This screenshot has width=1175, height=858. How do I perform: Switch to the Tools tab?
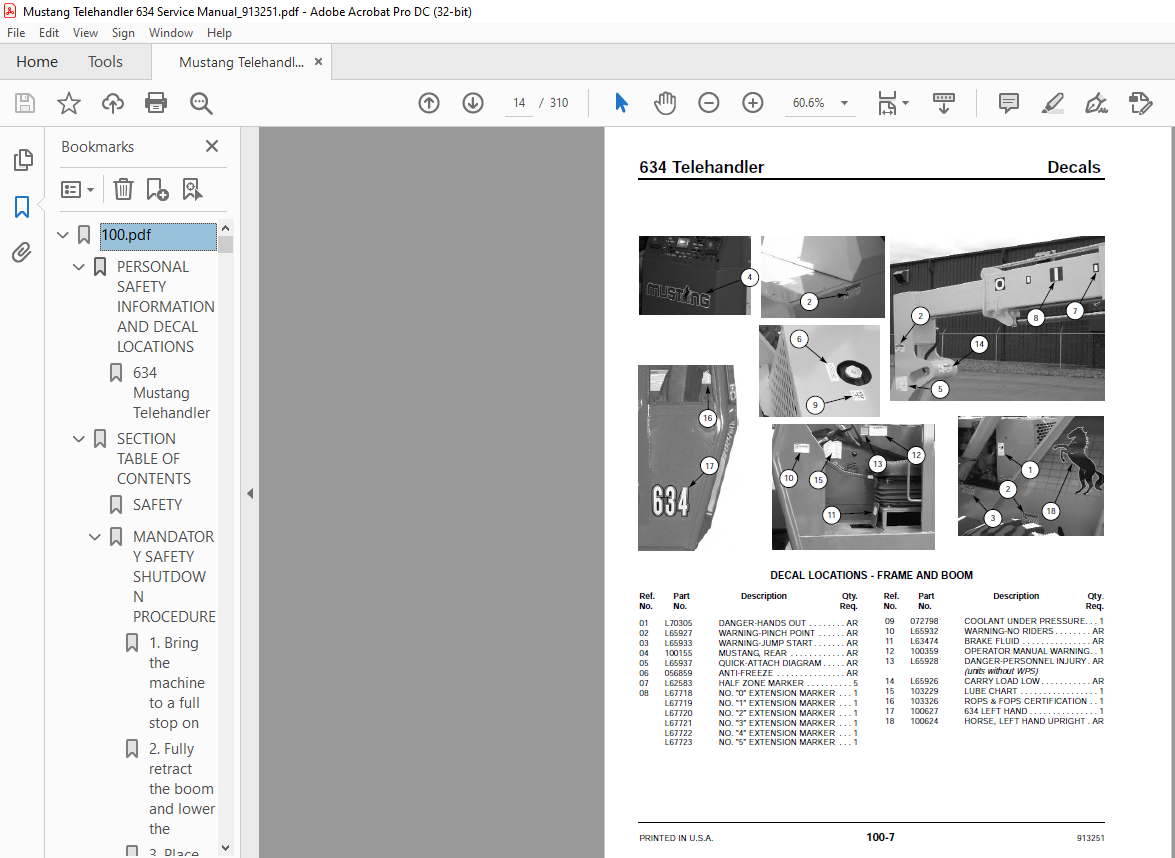105,62
